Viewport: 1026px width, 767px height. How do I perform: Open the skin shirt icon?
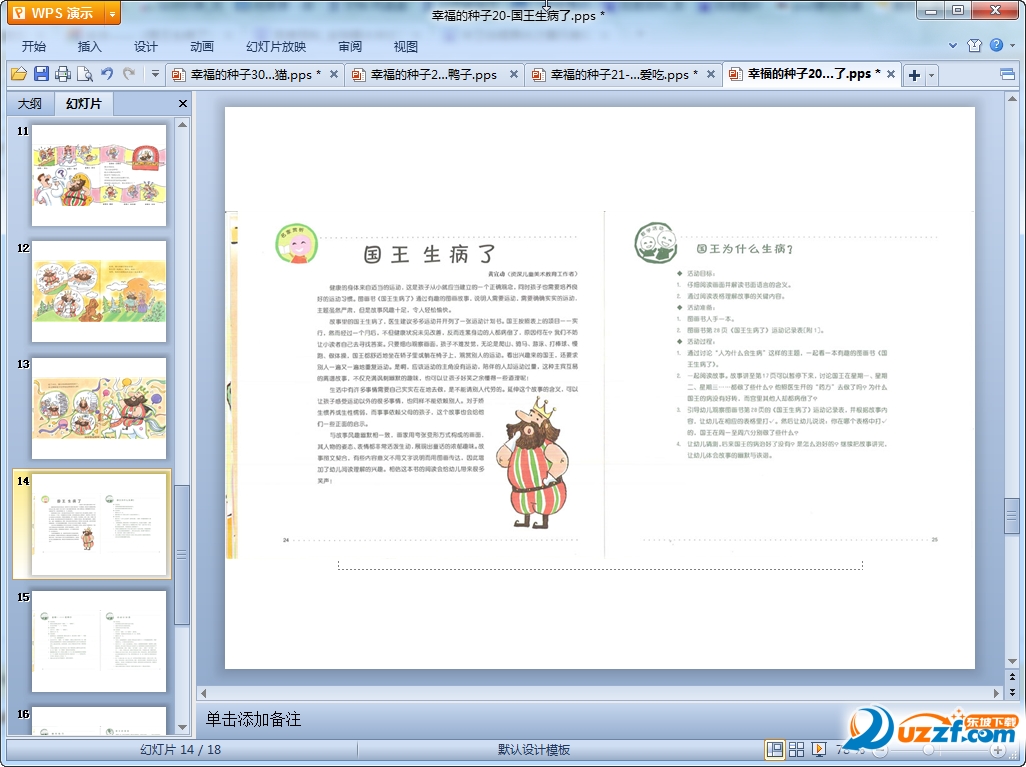point(974,45)
